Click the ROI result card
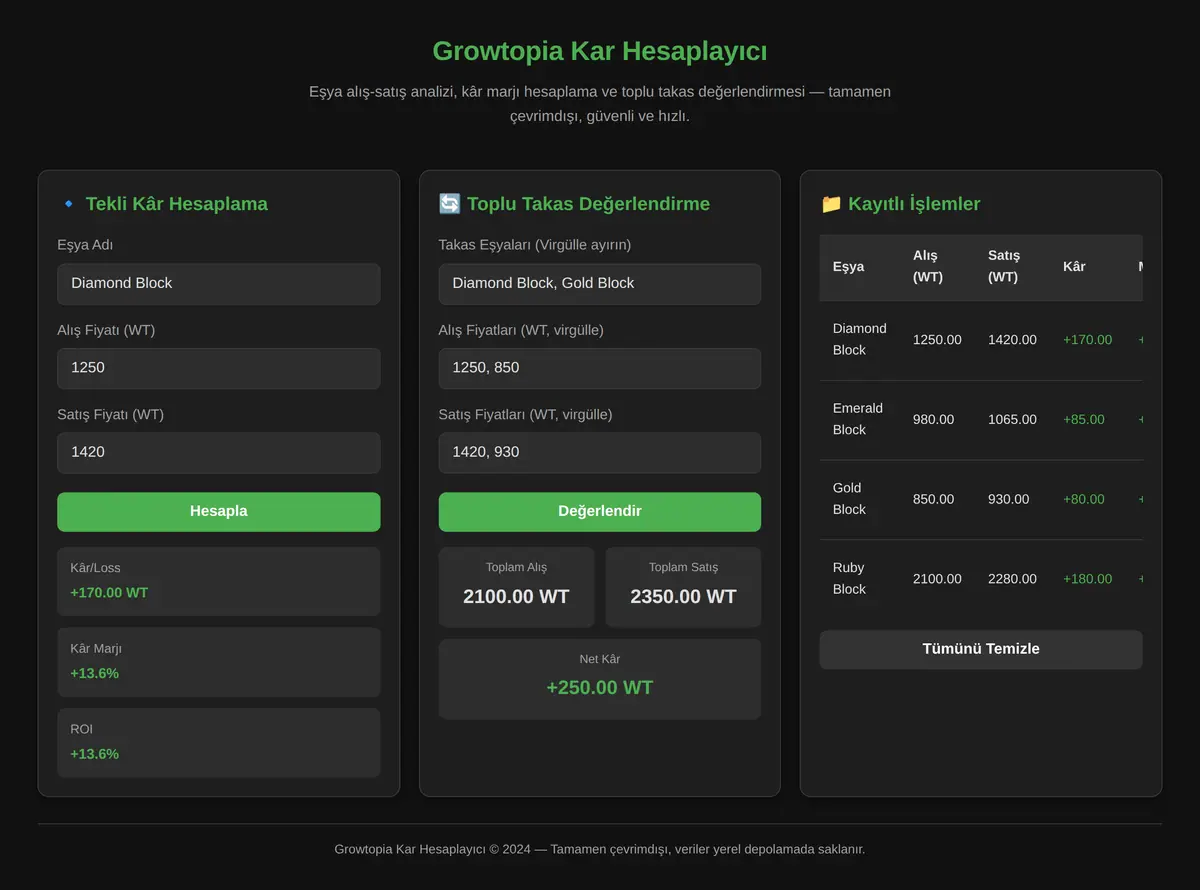1200x890 pixels. (x=218, y=743)
